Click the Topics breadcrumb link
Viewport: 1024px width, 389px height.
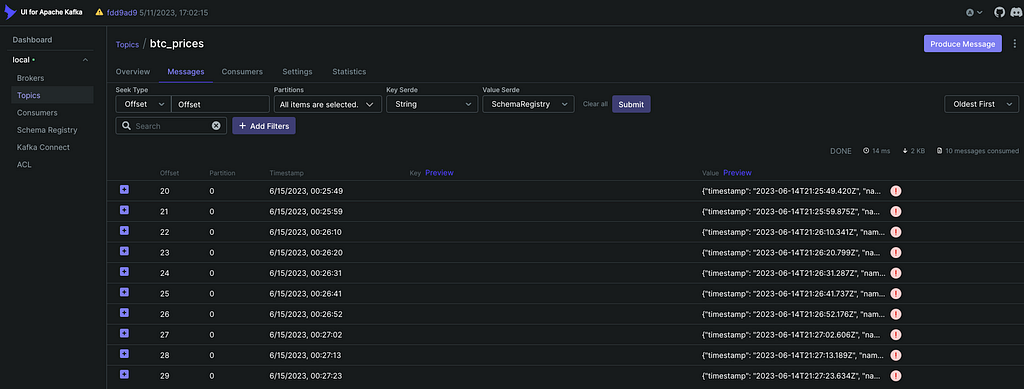[127, 44]
